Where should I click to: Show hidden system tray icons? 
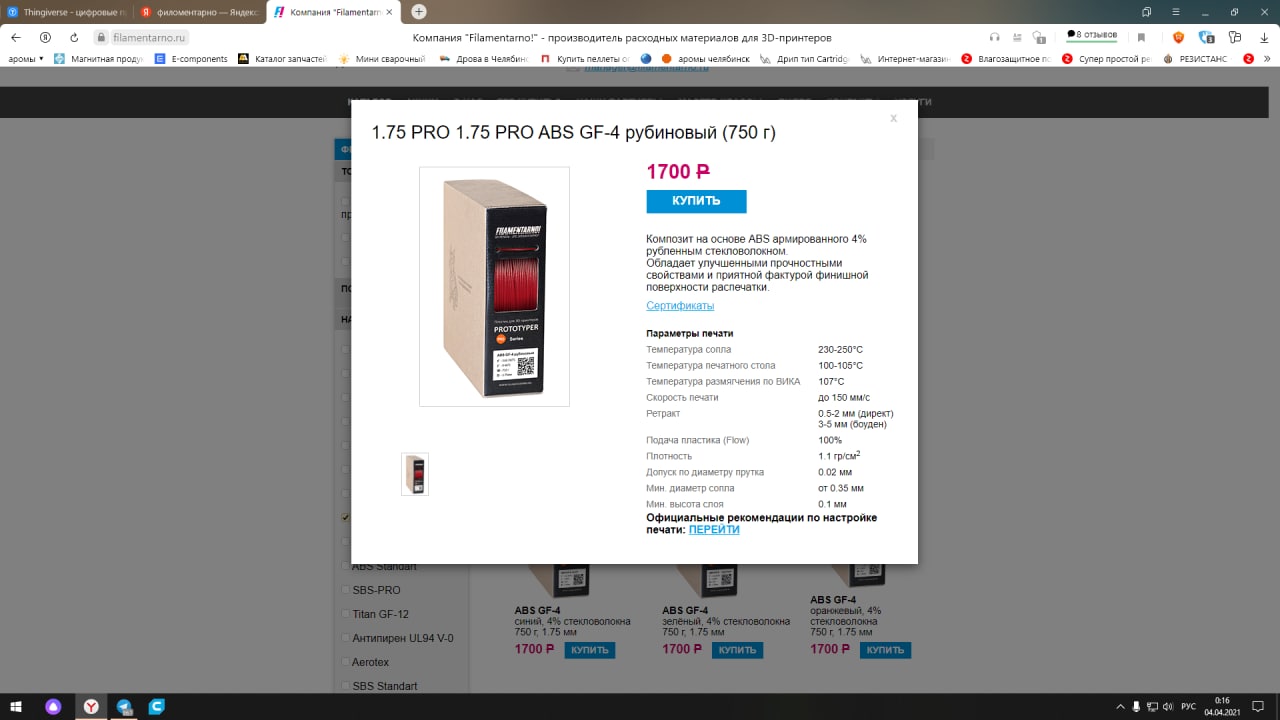coord(1120,706)
